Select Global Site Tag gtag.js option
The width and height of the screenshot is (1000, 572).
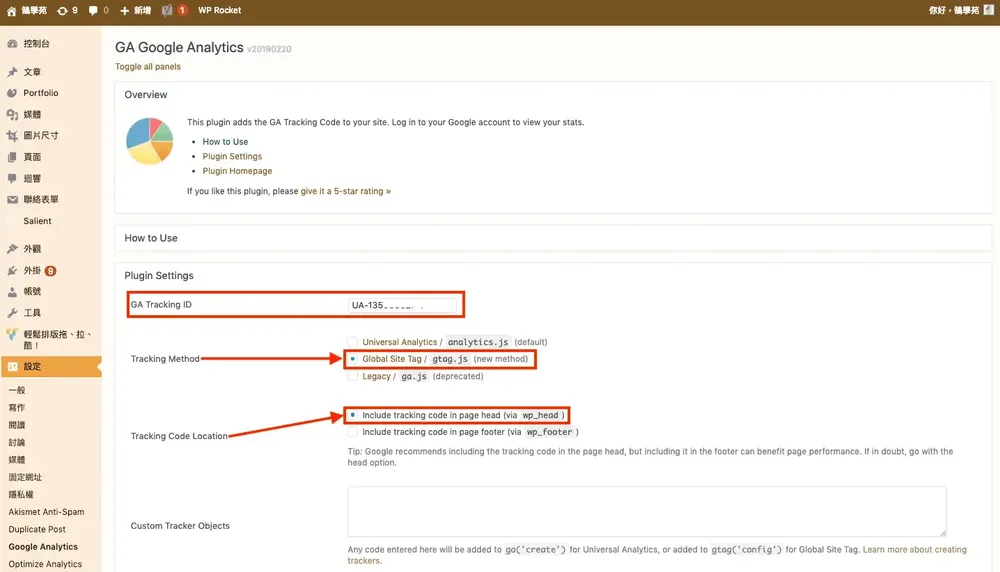pyautogui.click(x=353, y=359)
